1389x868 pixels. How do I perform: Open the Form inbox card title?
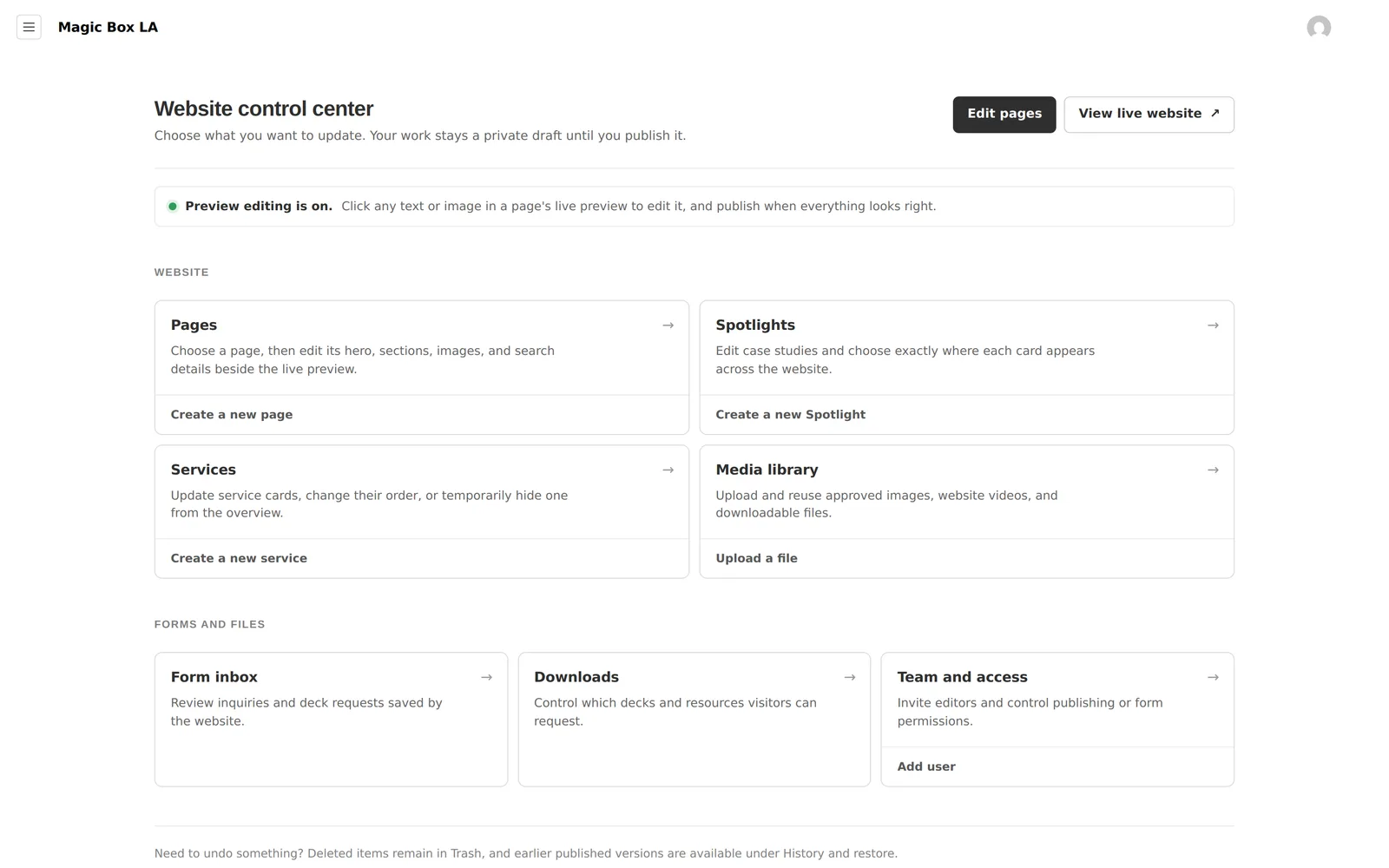214,677
